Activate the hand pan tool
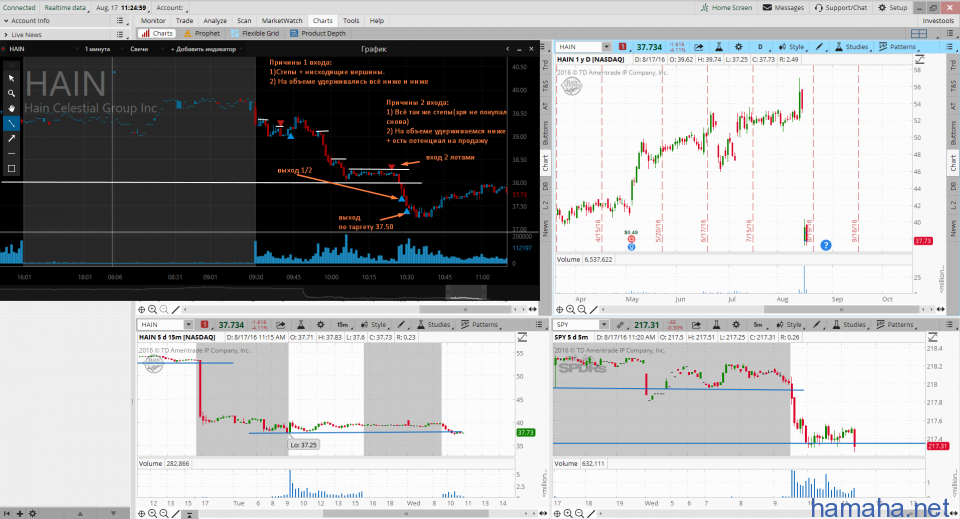 tap(11, 108)
